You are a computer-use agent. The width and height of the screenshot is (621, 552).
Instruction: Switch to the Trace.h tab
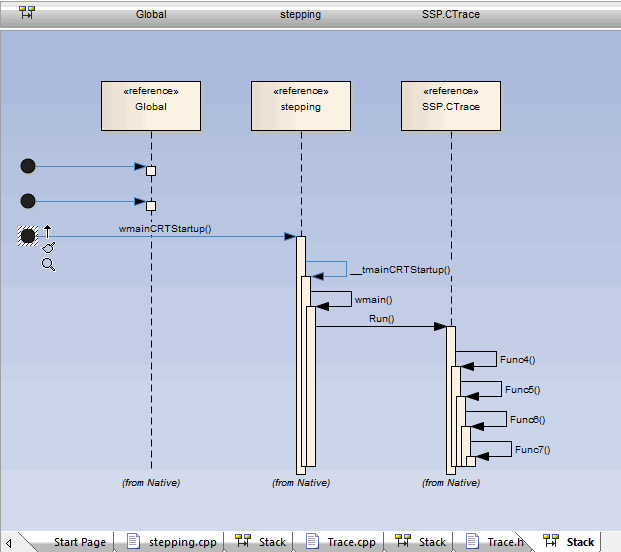click(x=505, y=542)
